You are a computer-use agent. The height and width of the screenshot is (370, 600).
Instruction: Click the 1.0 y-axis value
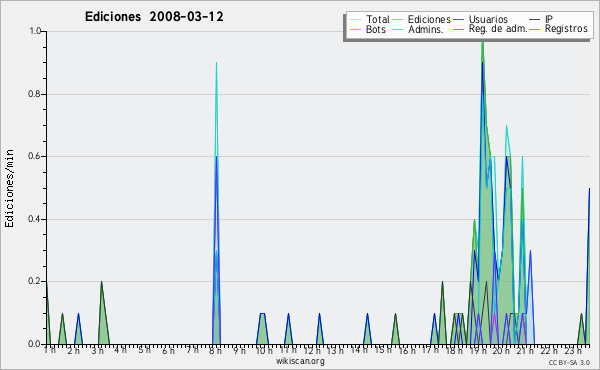[x=35, y=31]
